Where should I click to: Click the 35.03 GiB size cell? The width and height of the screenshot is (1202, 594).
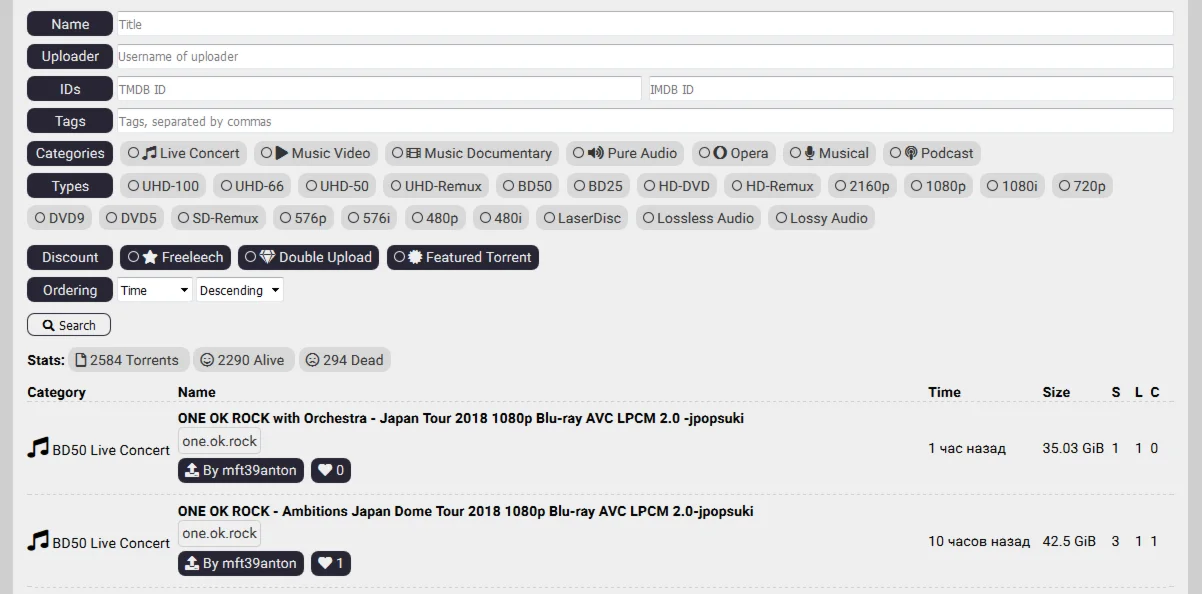click(1073, 448)
